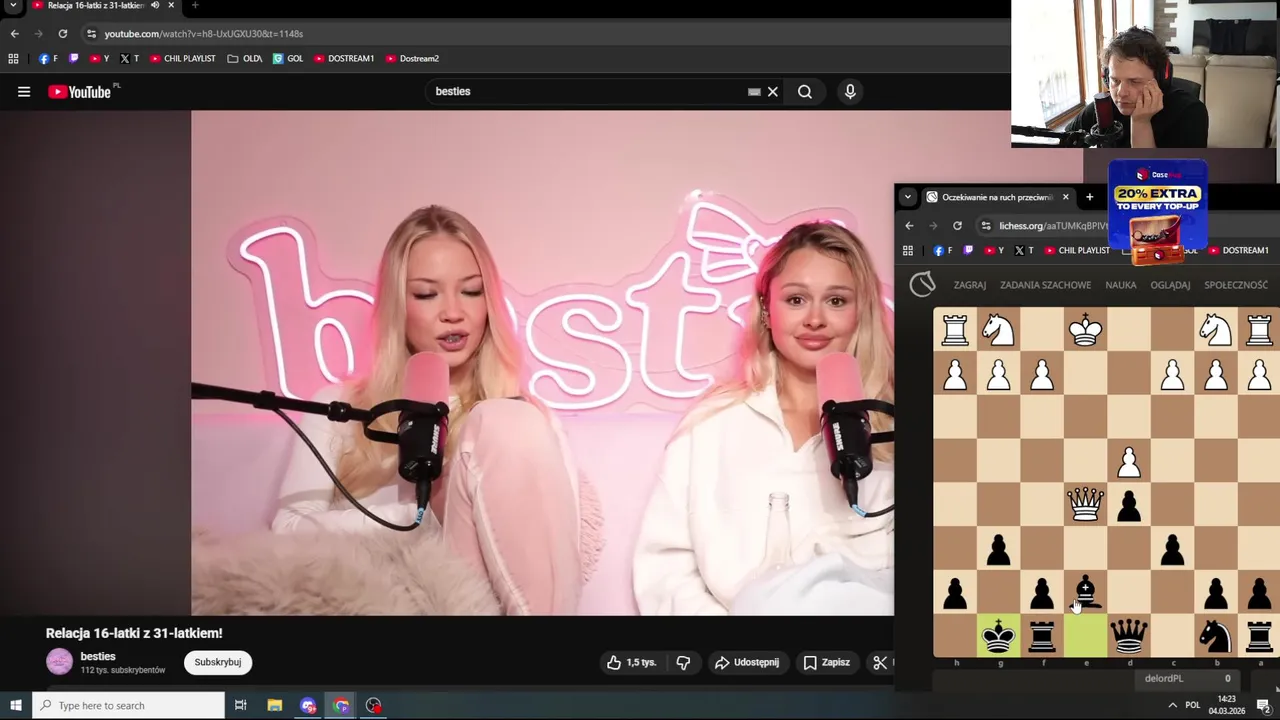Viewport: 1280px width, 720px height.
Task: Open the ZAGRAJ lichess menu
Action: 969,285
